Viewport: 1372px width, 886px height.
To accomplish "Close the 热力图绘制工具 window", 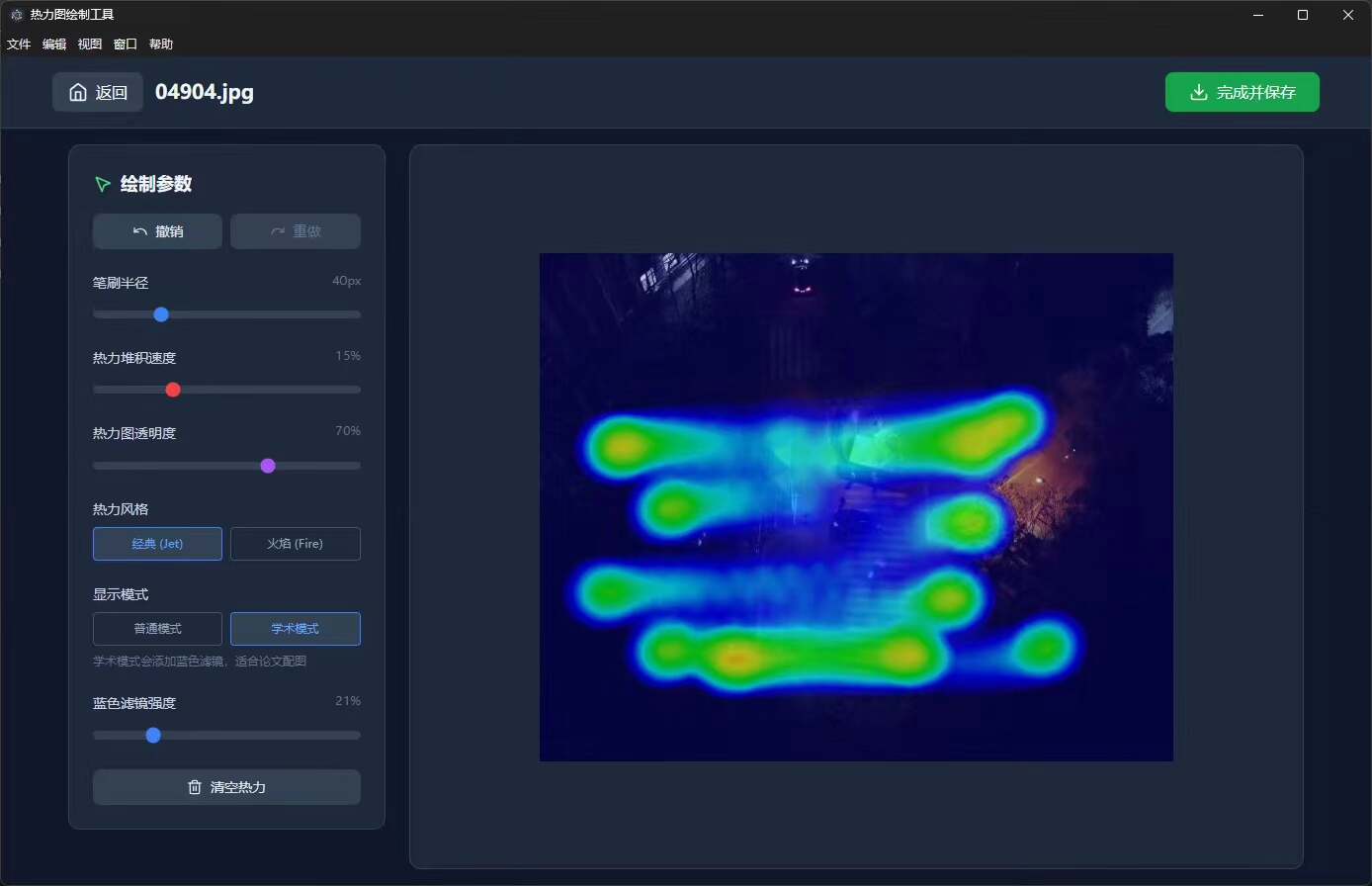I will pyautogui.click(x=1348, y=15).
